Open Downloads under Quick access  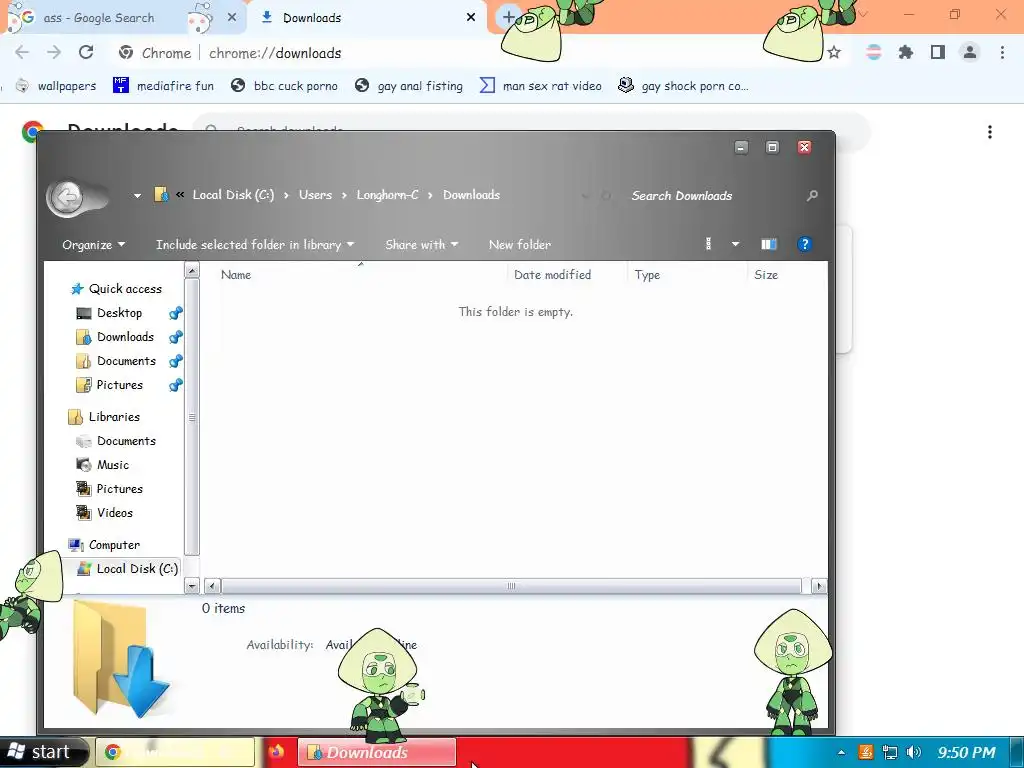click(x=115, y=337)
